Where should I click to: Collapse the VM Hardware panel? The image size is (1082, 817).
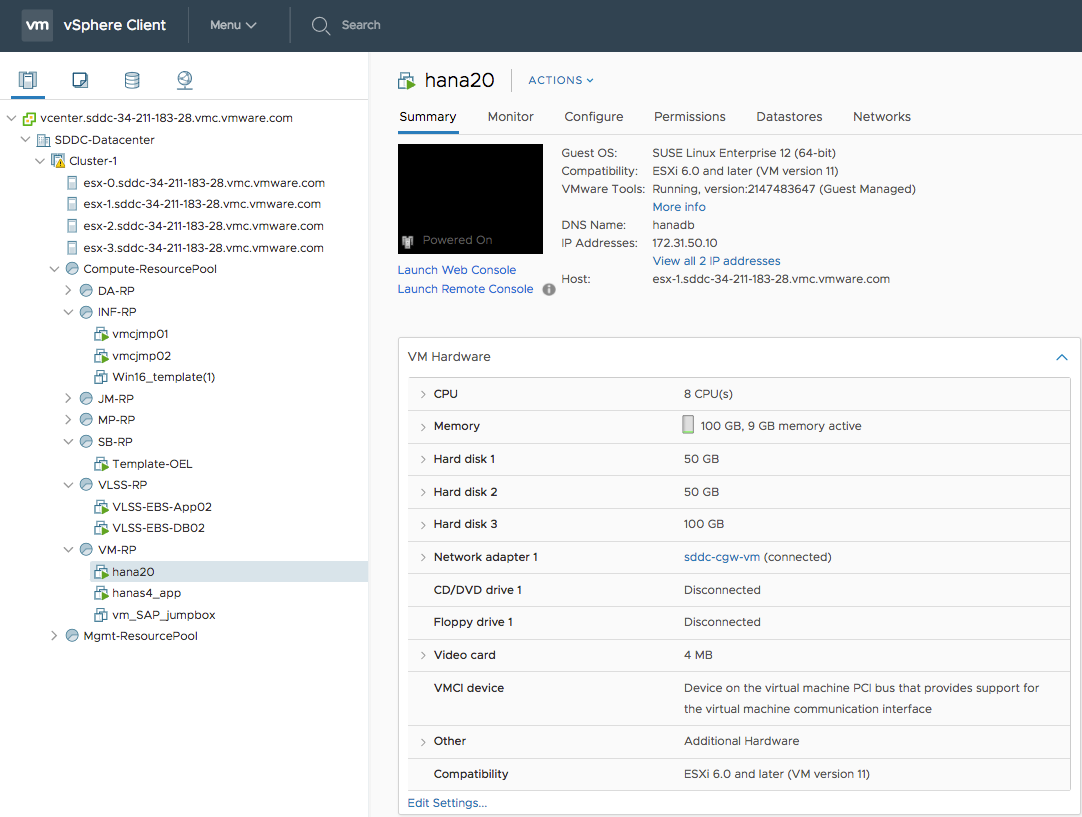pyautogui.click(x=1061, y=357)
